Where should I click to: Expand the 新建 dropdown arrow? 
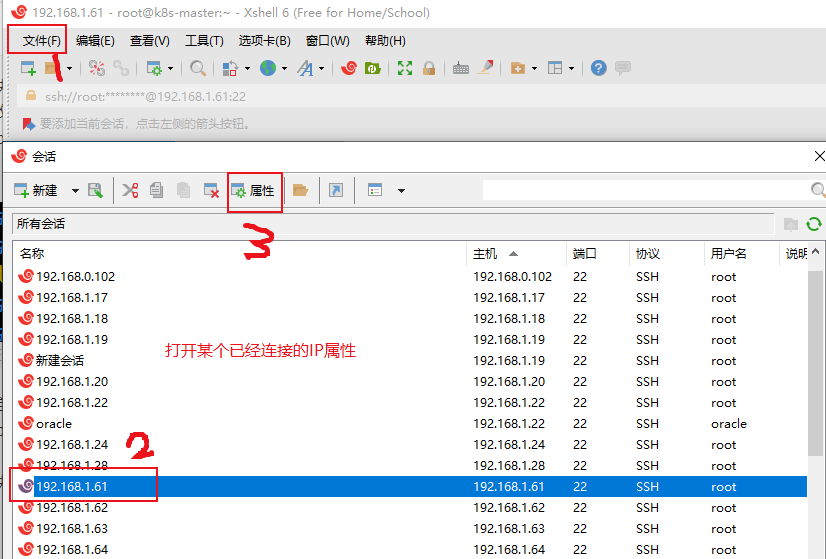(x=75, y=191)
